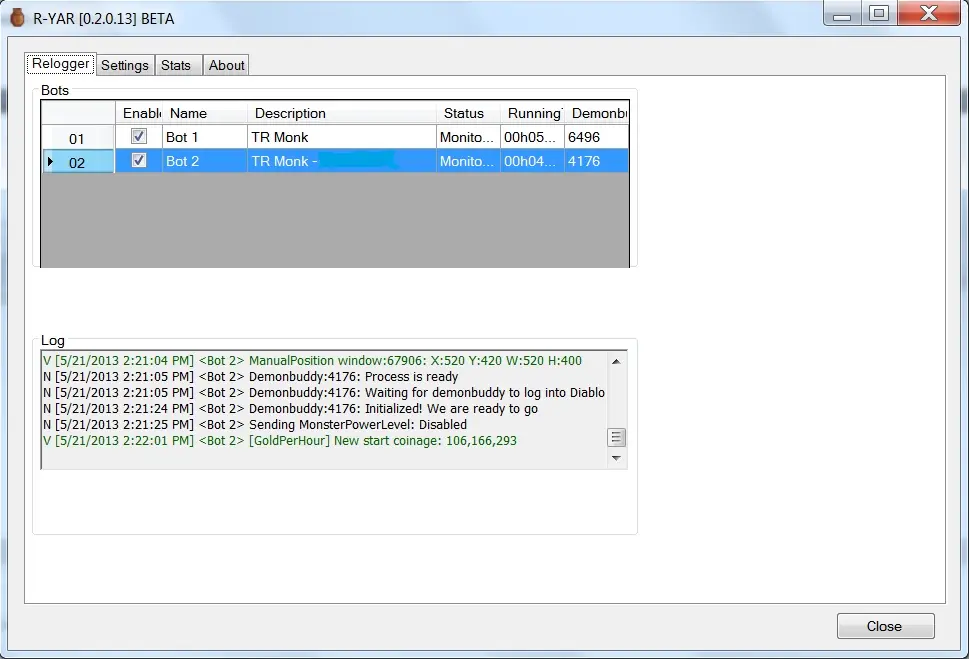Image resolution: width=969 pixels, height=659 pixels.
Task: Select row header 02 with arrow indicator
Action: pos(78,161)
